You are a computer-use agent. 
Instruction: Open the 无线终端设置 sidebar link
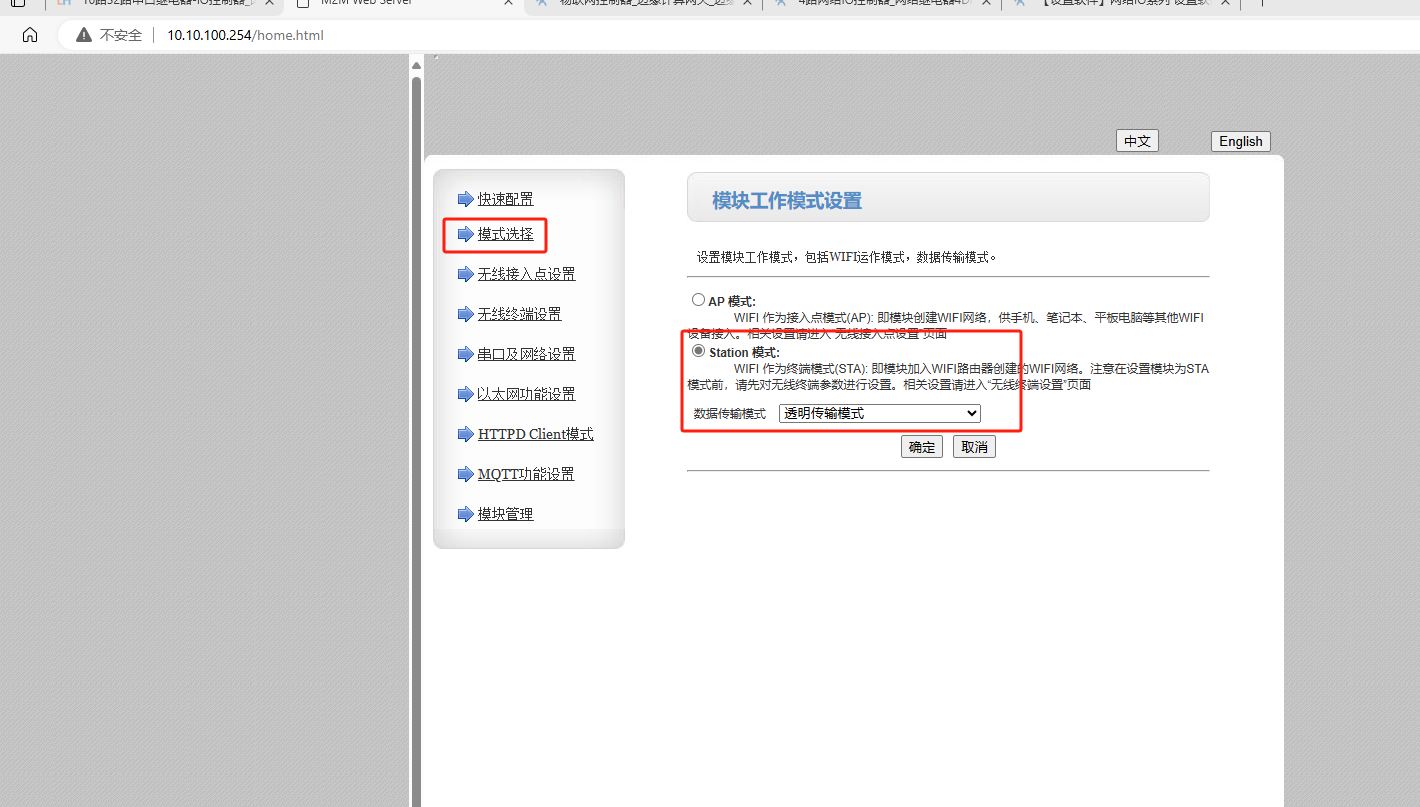pyautogui.click(x=519, y=314)
